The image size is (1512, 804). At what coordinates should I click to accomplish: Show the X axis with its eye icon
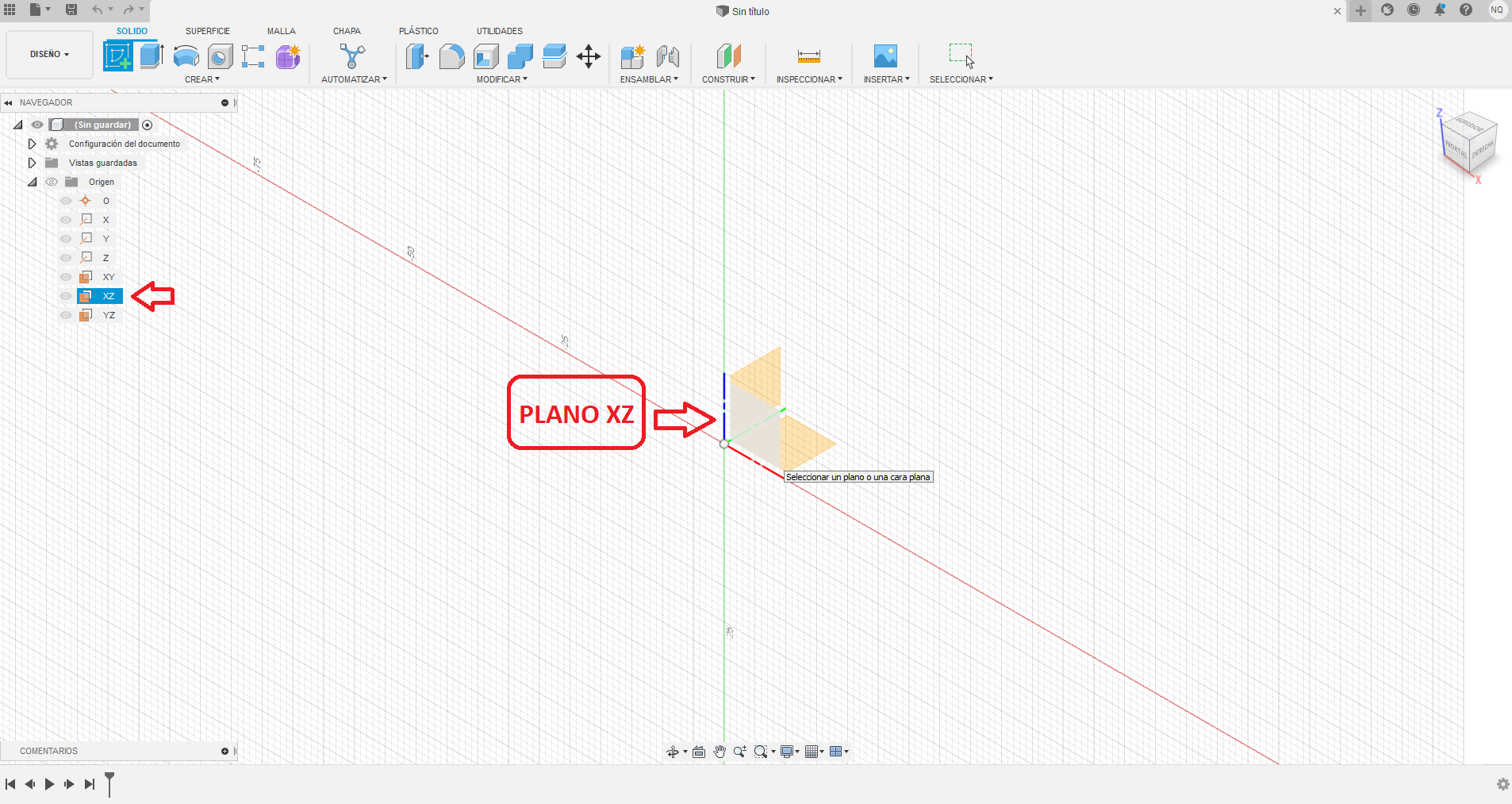[x=66, y=220]
